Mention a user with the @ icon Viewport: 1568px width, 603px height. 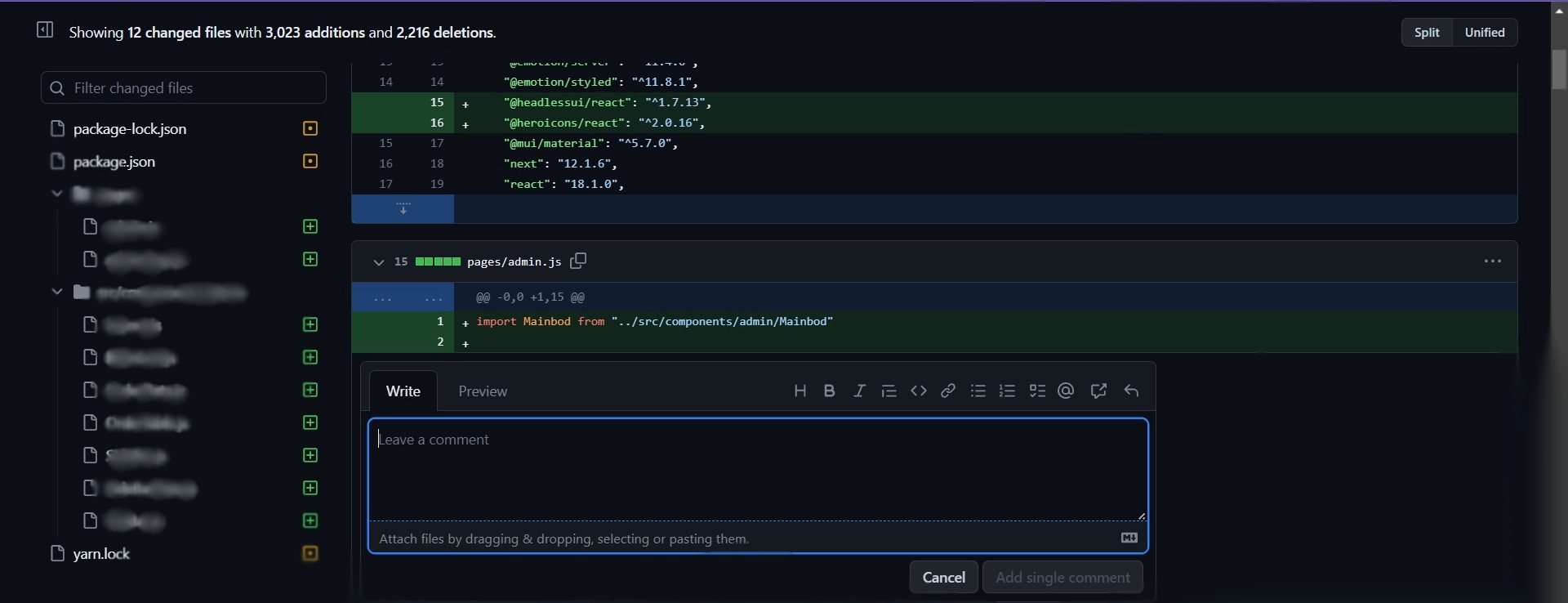[1066, 391]
